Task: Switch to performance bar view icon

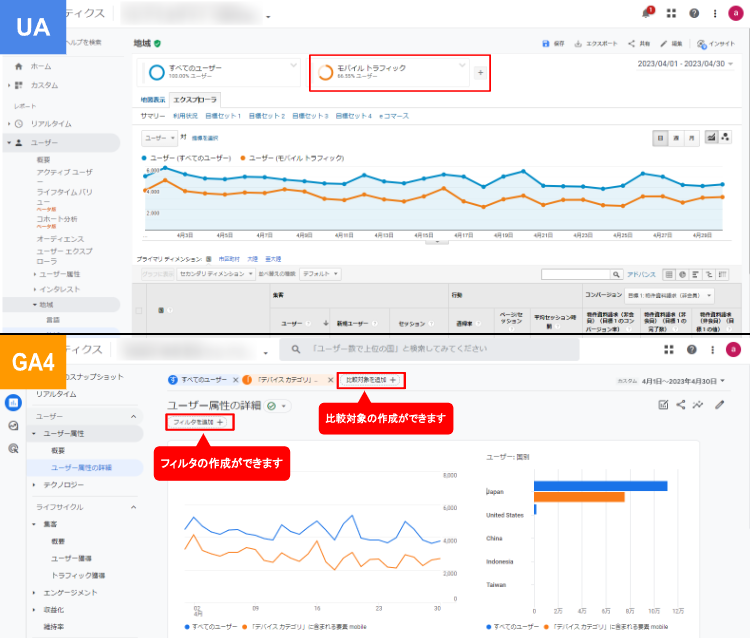Action: 695,275
